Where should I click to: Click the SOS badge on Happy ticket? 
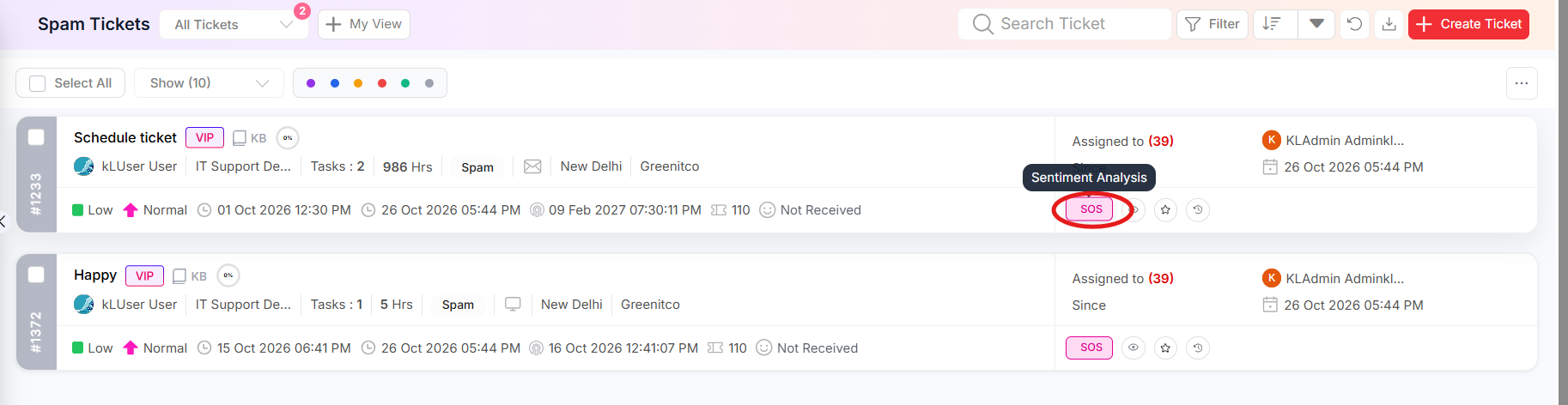coord(1089,348)
